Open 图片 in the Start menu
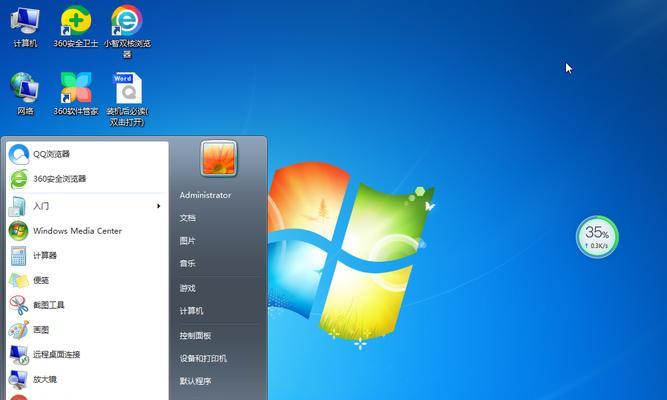Viewport: 667px width, 400px height. pos(188,241)
